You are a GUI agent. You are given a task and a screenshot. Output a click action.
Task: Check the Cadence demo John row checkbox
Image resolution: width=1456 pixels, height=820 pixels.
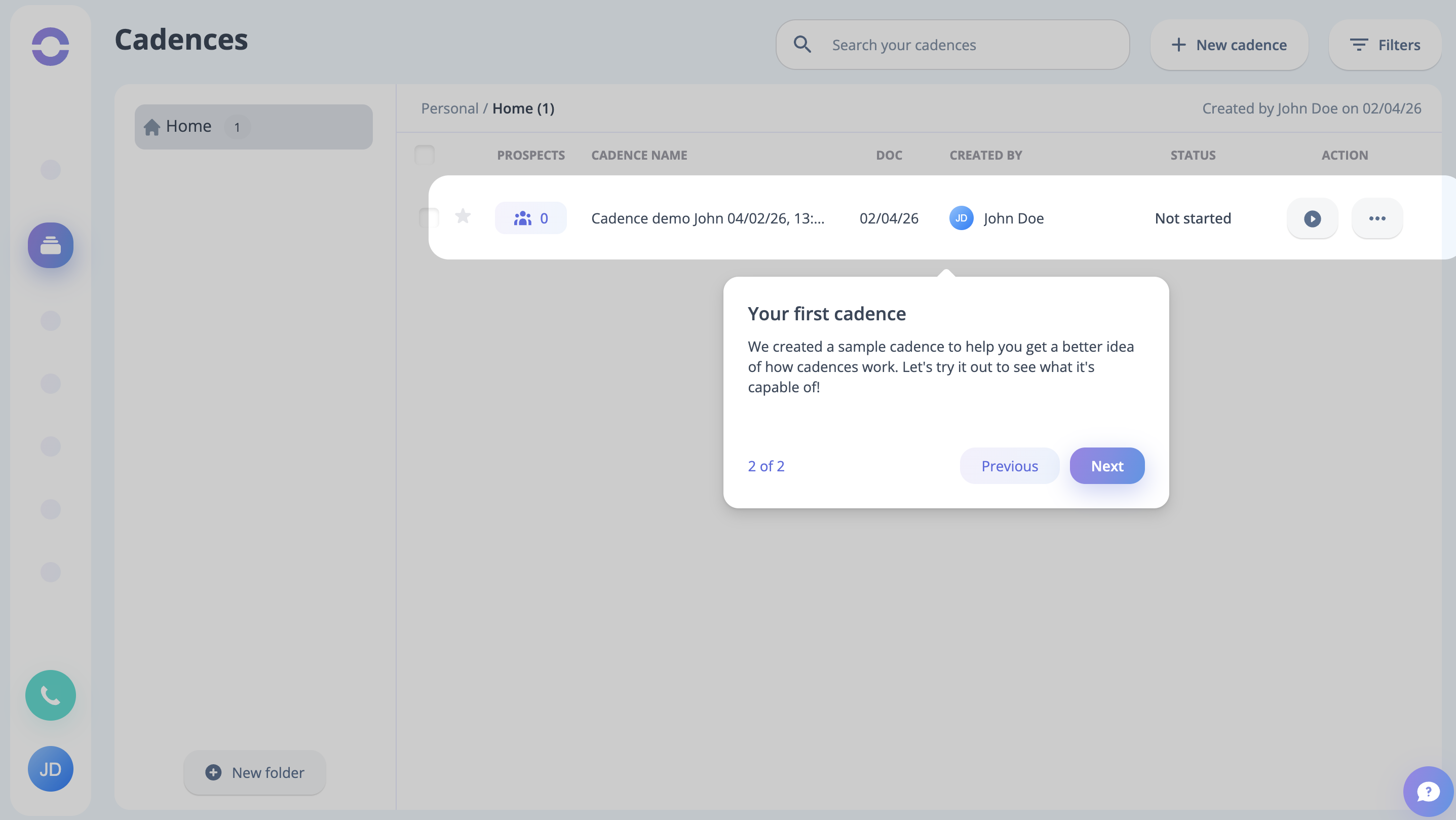coord(429,218)
